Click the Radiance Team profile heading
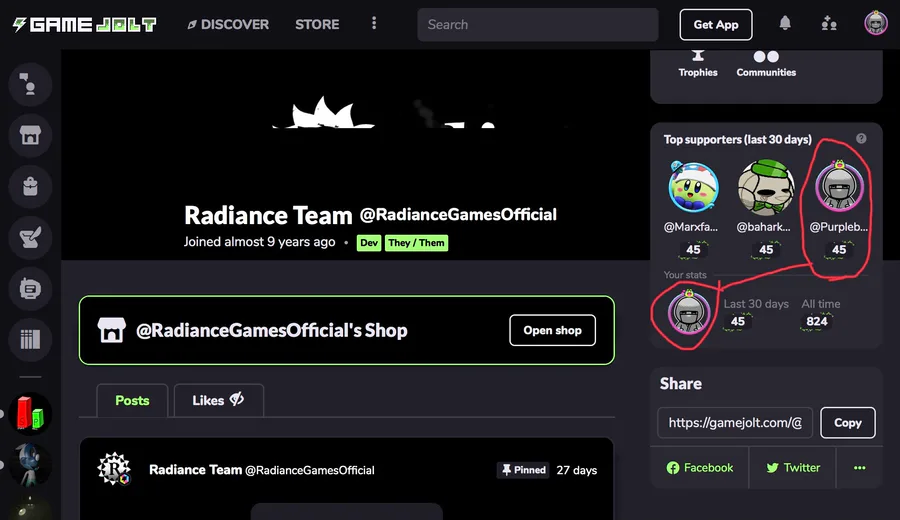 (x=268, y=216)
